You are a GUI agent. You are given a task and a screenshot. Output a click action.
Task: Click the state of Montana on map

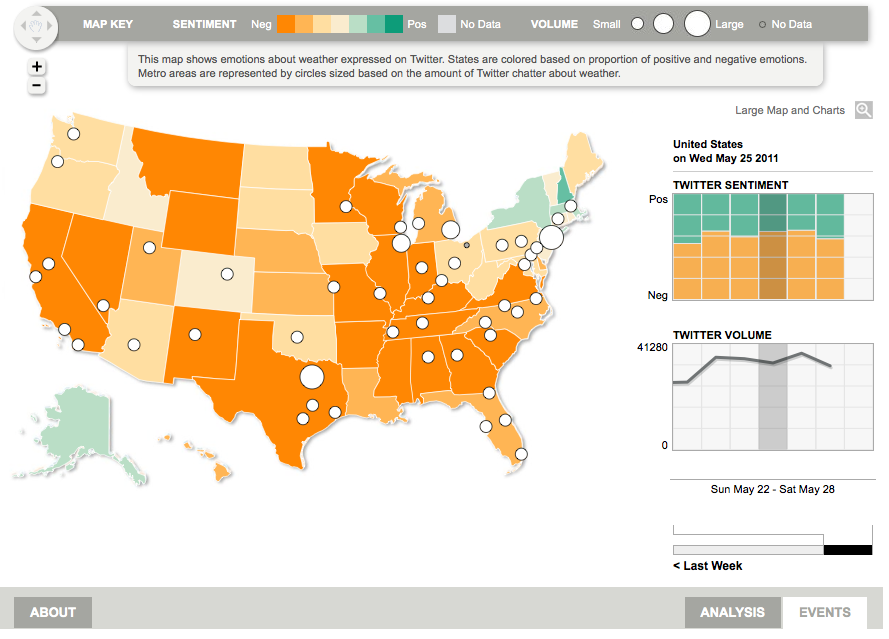point(190,162)
